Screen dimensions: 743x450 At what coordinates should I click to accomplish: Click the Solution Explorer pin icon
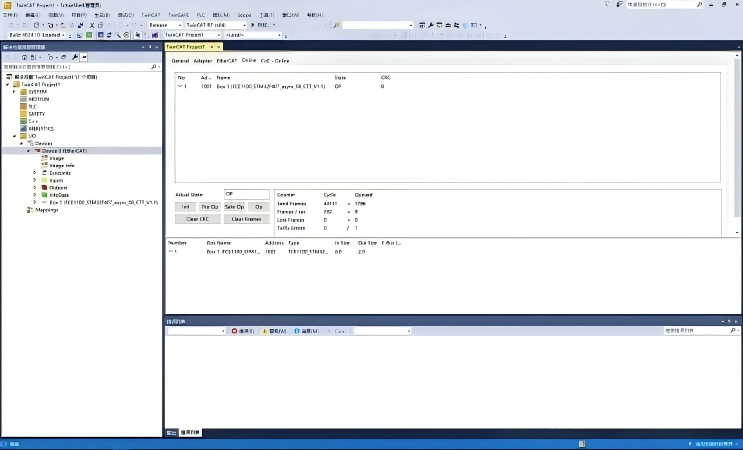click(x=150, y=47)
